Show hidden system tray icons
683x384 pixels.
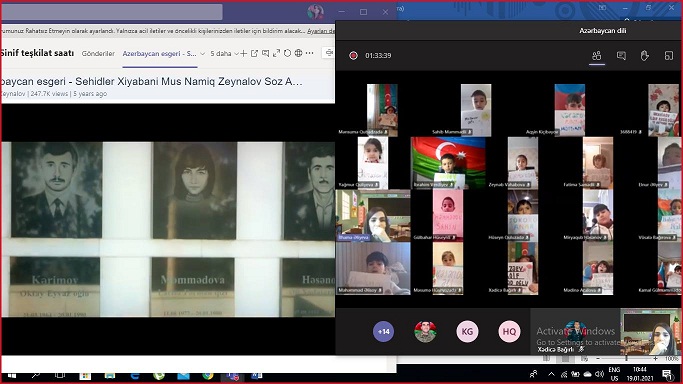(x=551, y=374)
